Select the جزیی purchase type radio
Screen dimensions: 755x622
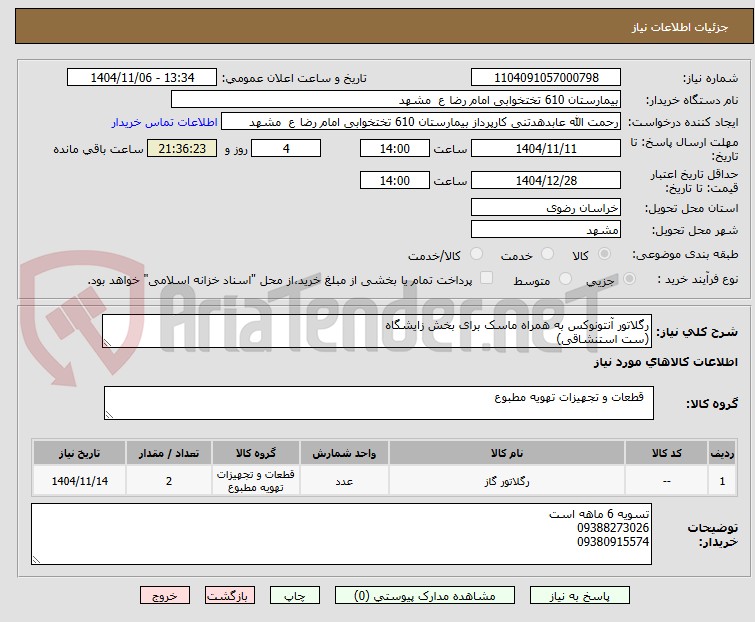[x=629, y=279]
